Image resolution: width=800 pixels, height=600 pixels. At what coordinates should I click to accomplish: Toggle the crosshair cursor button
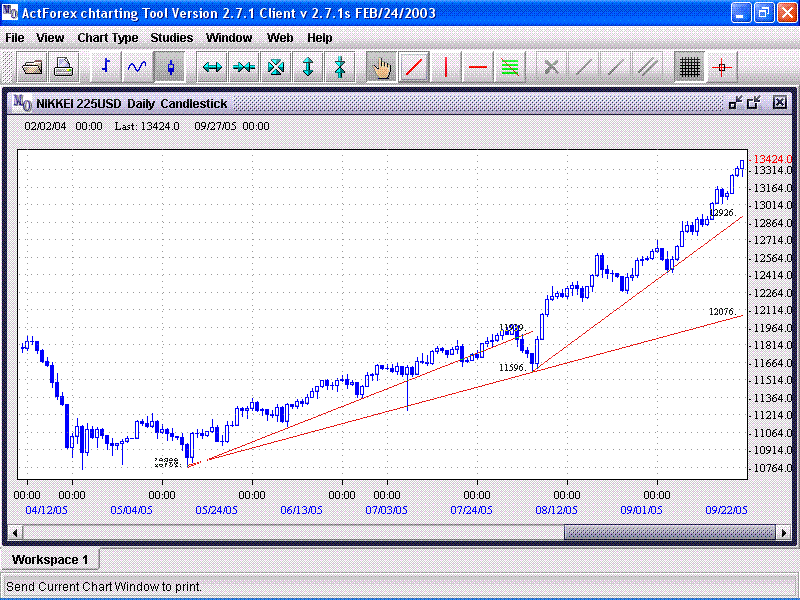point(722,68)
